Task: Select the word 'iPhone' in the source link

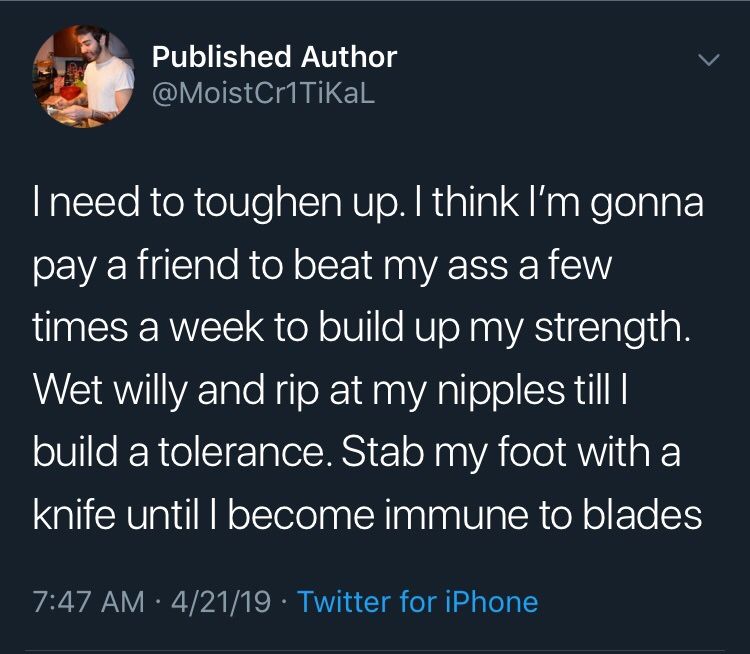Action: coord(492,601)
